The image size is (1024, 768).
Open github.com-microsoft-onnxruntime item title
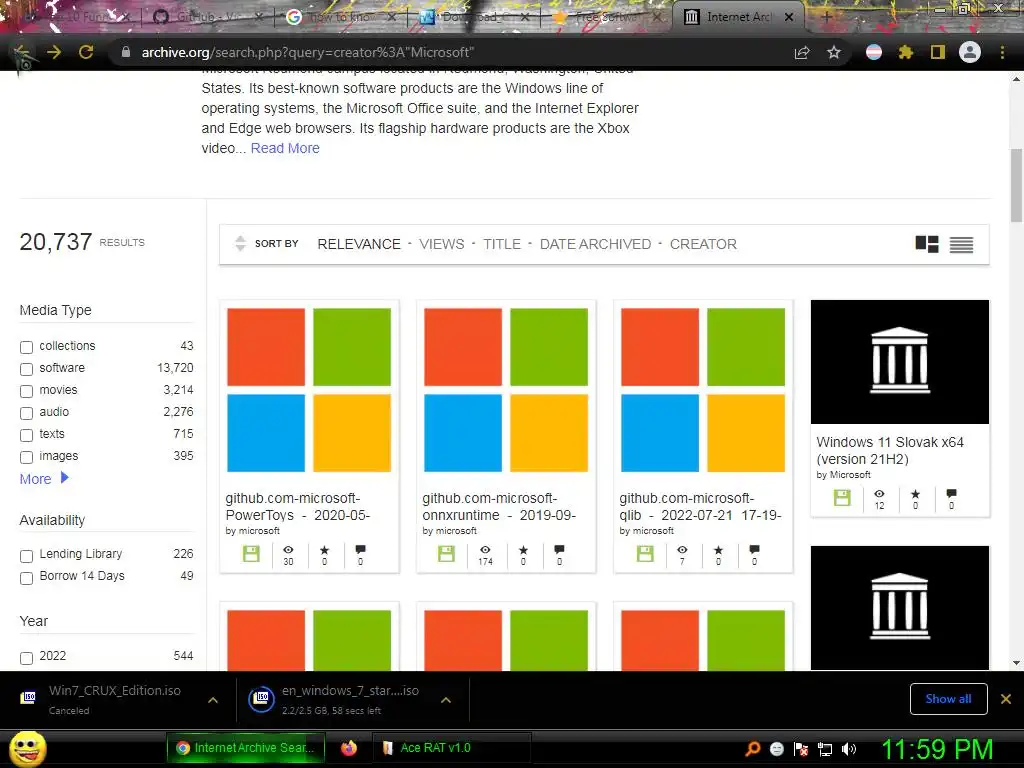point(499,507)
